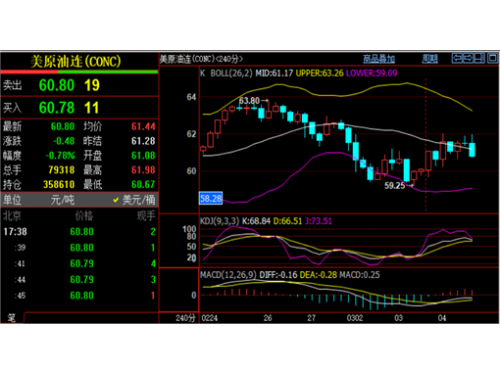Select the 美元/桶 unit option
The width and height of the screenshot is (500, 375).
point(134,200)
